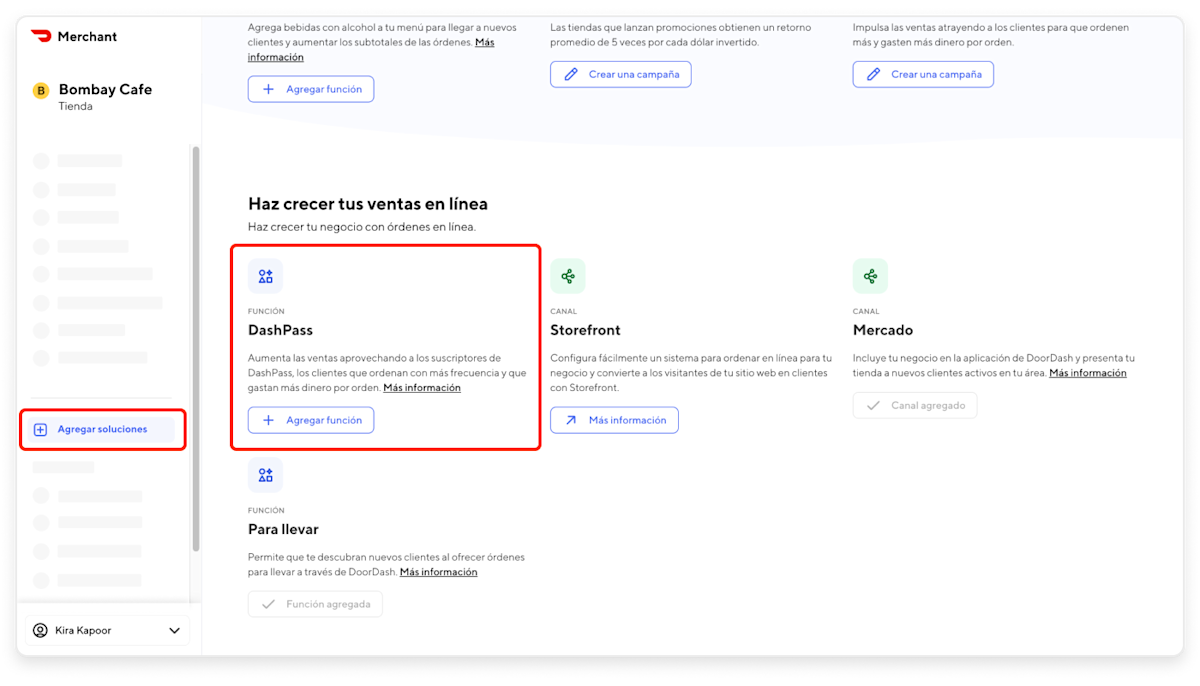Click the Para llevar heading
The width and height of the screenshot is (1200, 686).
tap(283, 529)
